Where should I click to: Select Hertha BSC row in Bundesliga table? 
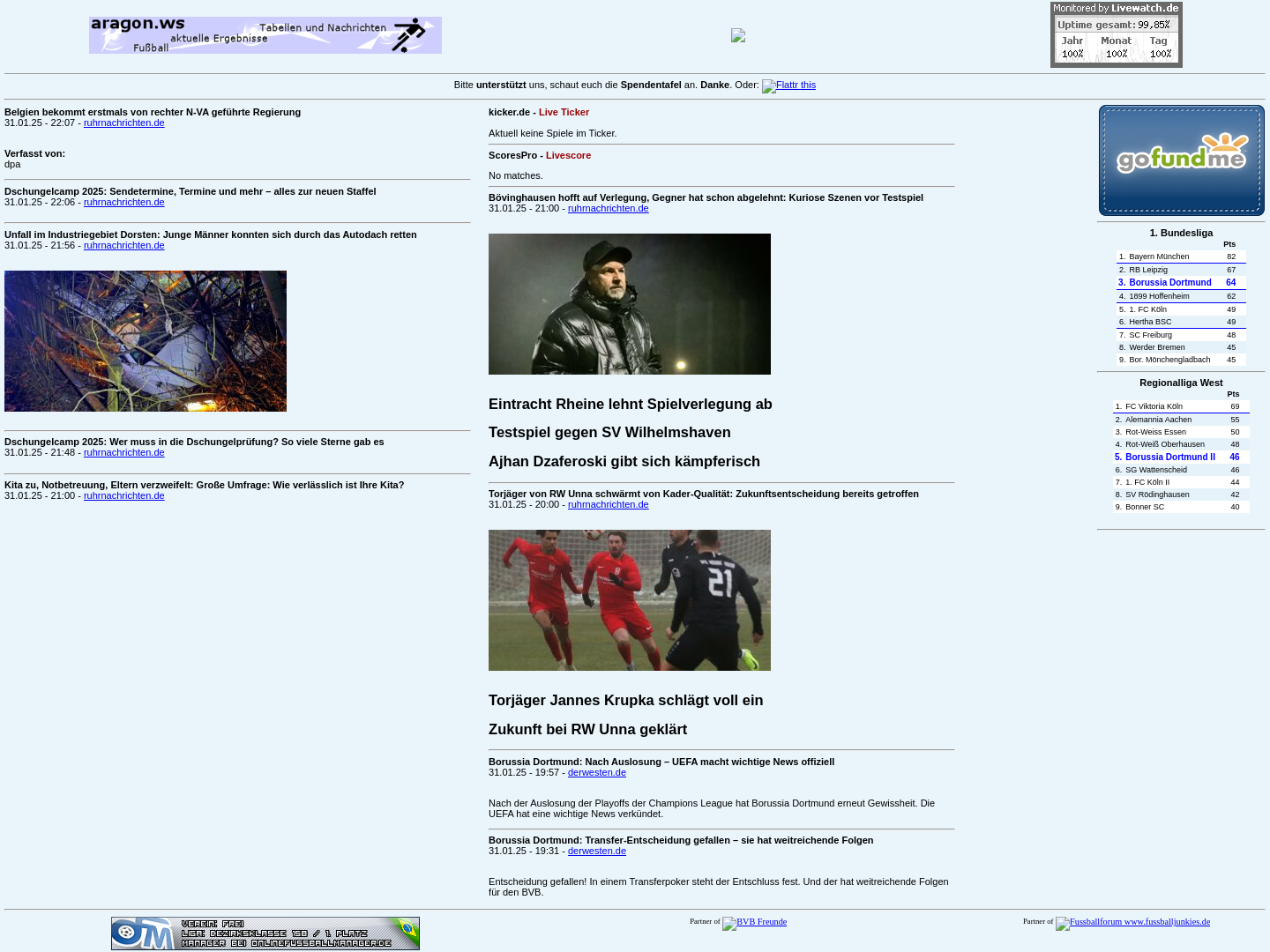1181,322
